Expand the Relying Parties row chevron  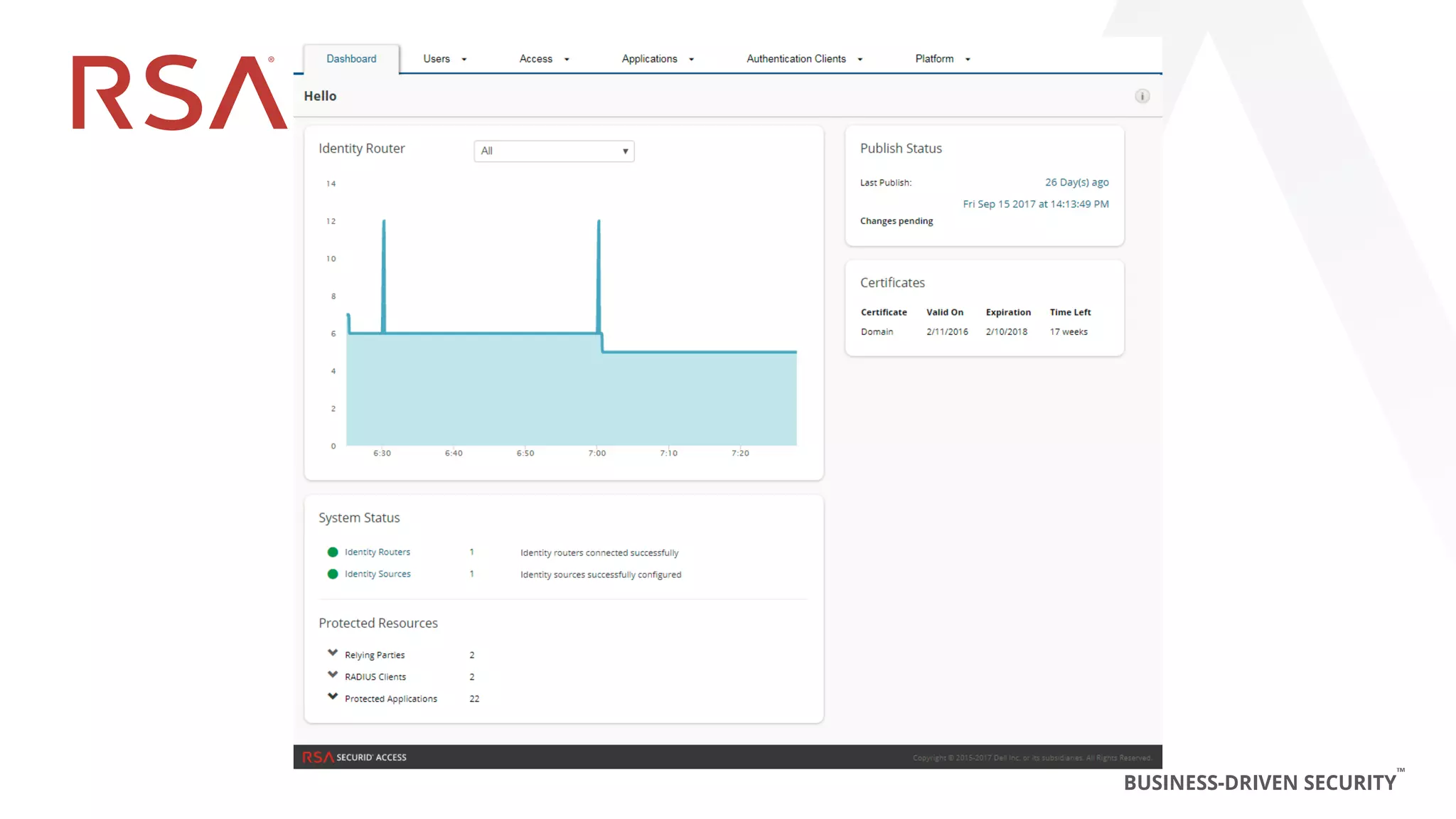tap(332, 653)
